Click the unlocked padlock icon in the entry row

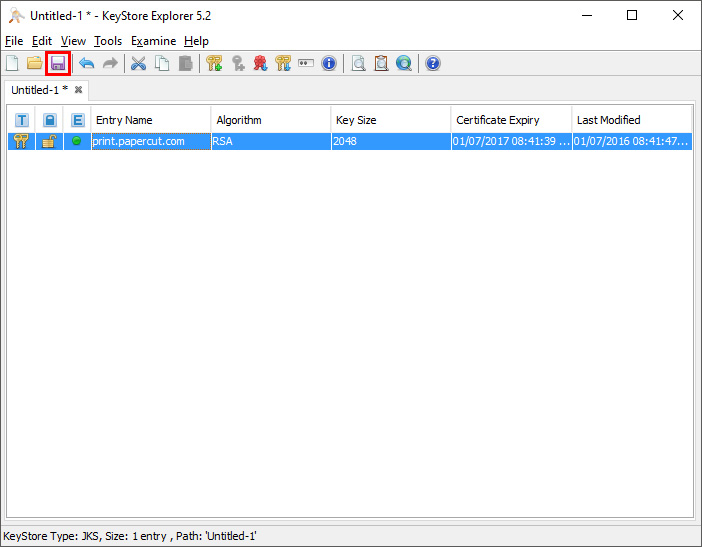(x=49, y=141)
